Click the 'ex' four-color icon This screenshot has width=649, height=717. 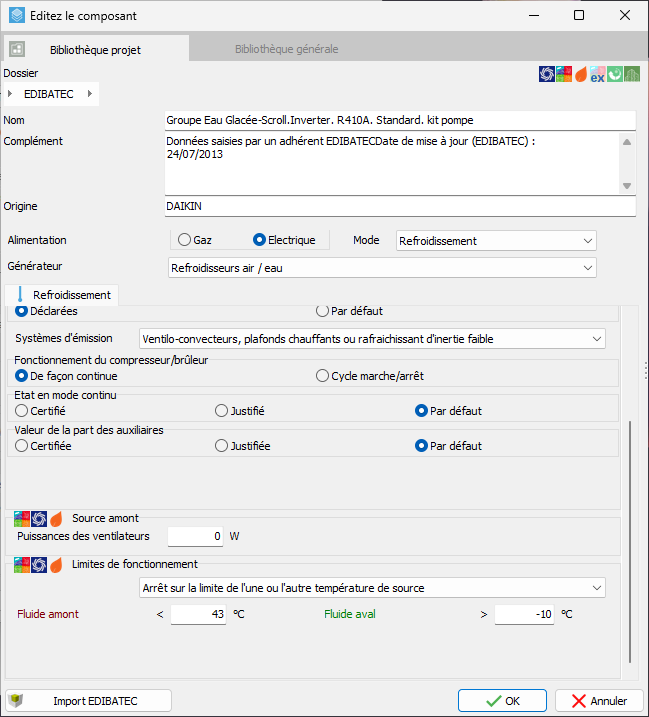point(597,74)
